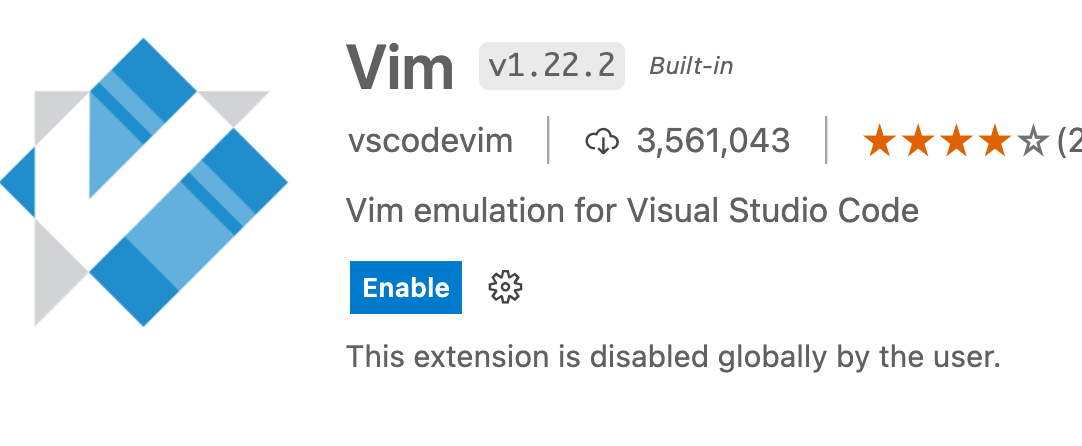The width and height of the screenshot is (1082, 446).
Task: Click the Vim extension title heading
Action: coord(400,67)
